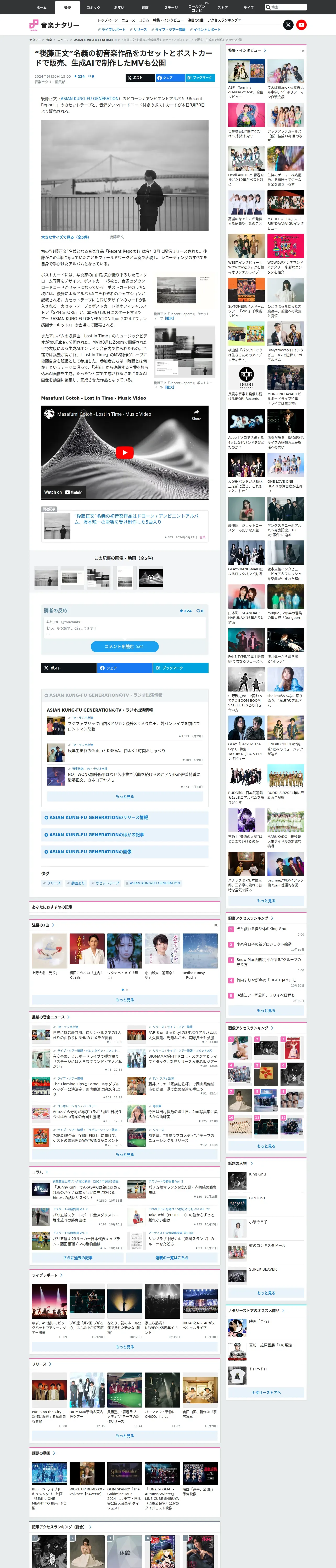The height and width of the screenshot is (1568, 336).
Task: Click the Facebook シェア button under the headline
Action: coord(170,78)
